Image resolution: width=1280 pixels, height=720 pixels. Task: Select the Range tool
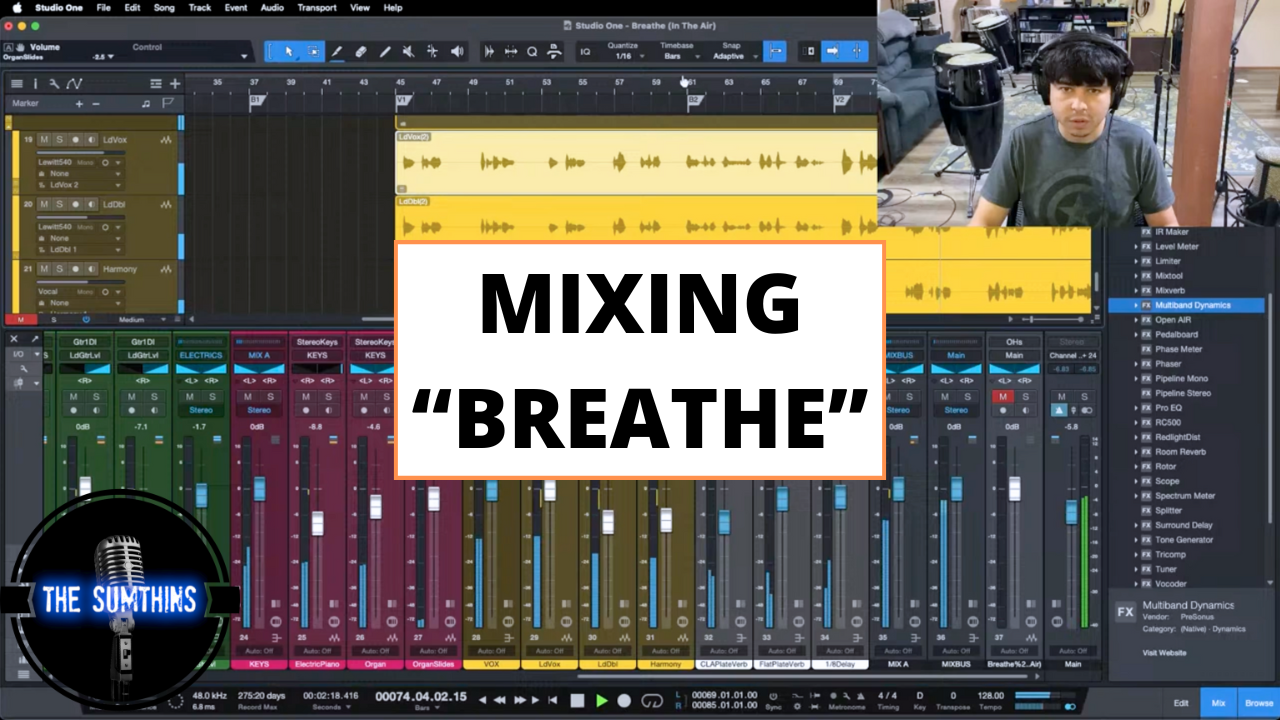[313, 51]
